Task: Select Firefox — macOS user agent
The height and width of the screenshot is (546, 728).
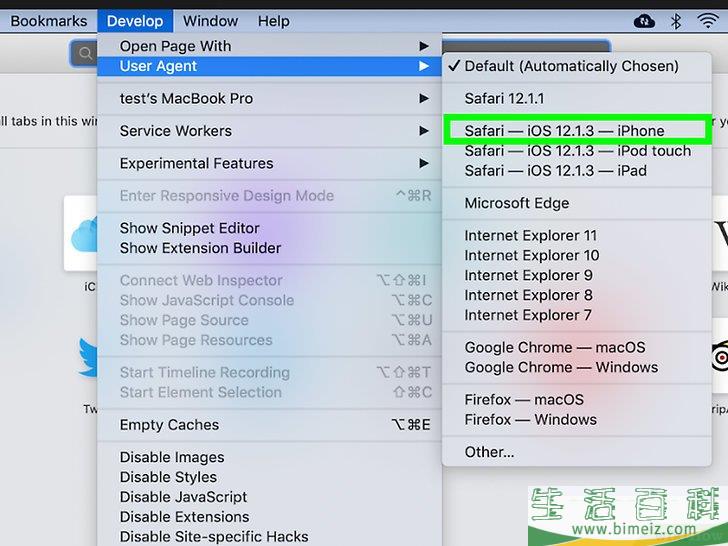Action: (577, 399)
